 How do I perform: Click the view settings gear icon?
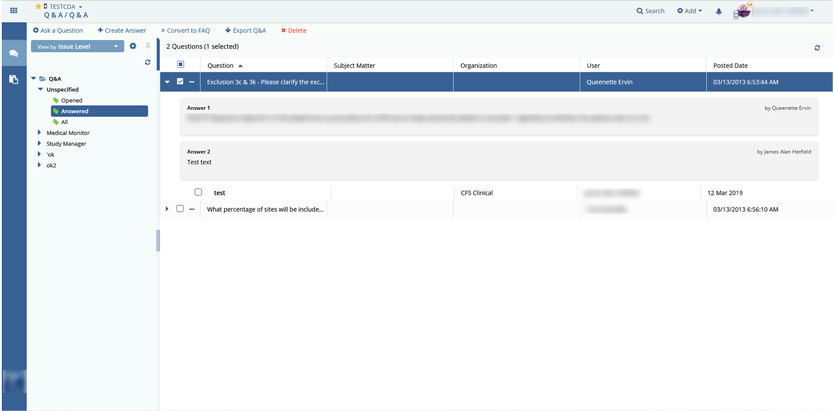click(133, 46)
